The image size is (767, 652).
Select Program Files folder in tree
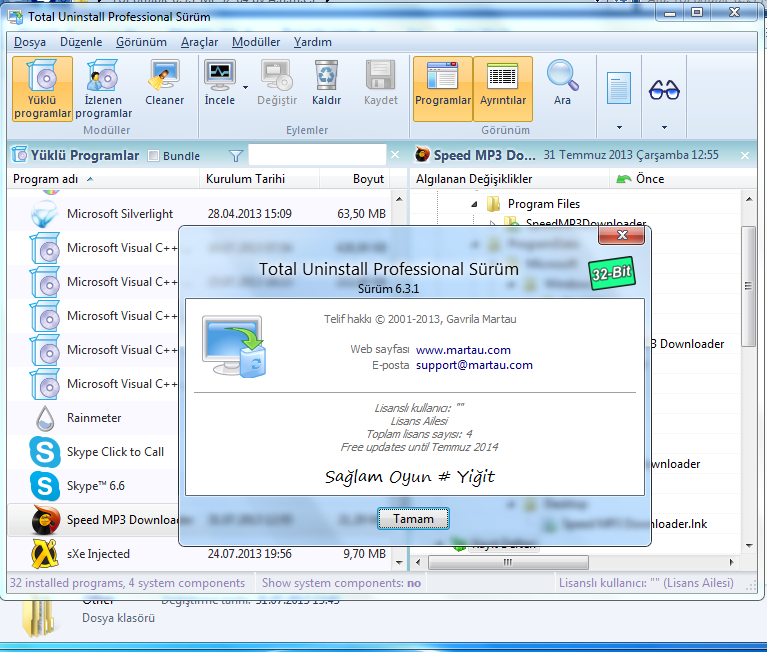pos(543,204)
